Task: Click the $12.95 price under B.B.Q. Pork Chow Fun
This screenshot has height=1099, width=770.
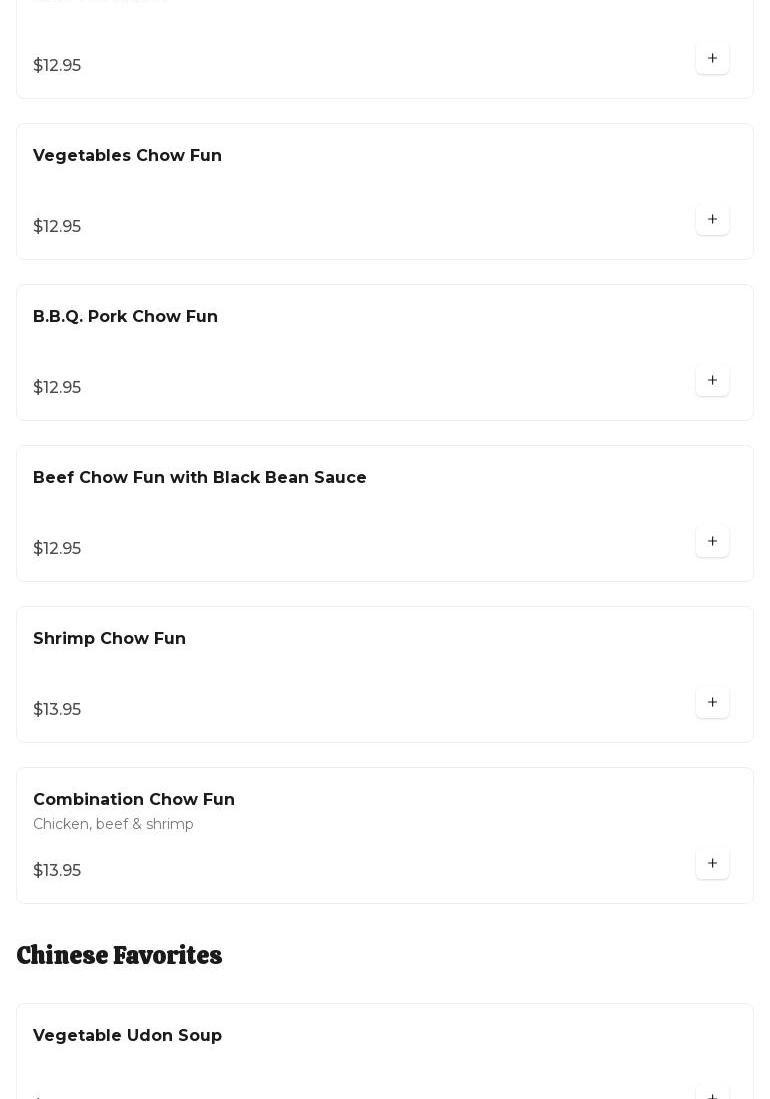Action: (x=57, y=388)
